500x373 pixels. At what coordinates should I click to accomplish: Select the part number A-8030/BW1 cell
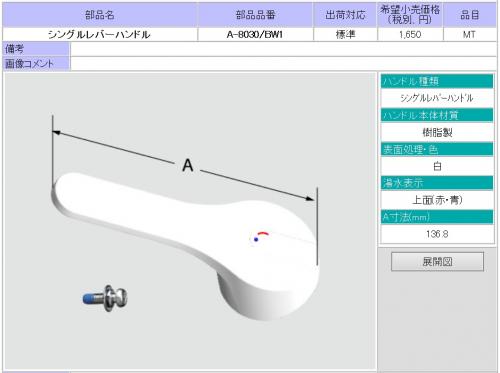[255, 34]
